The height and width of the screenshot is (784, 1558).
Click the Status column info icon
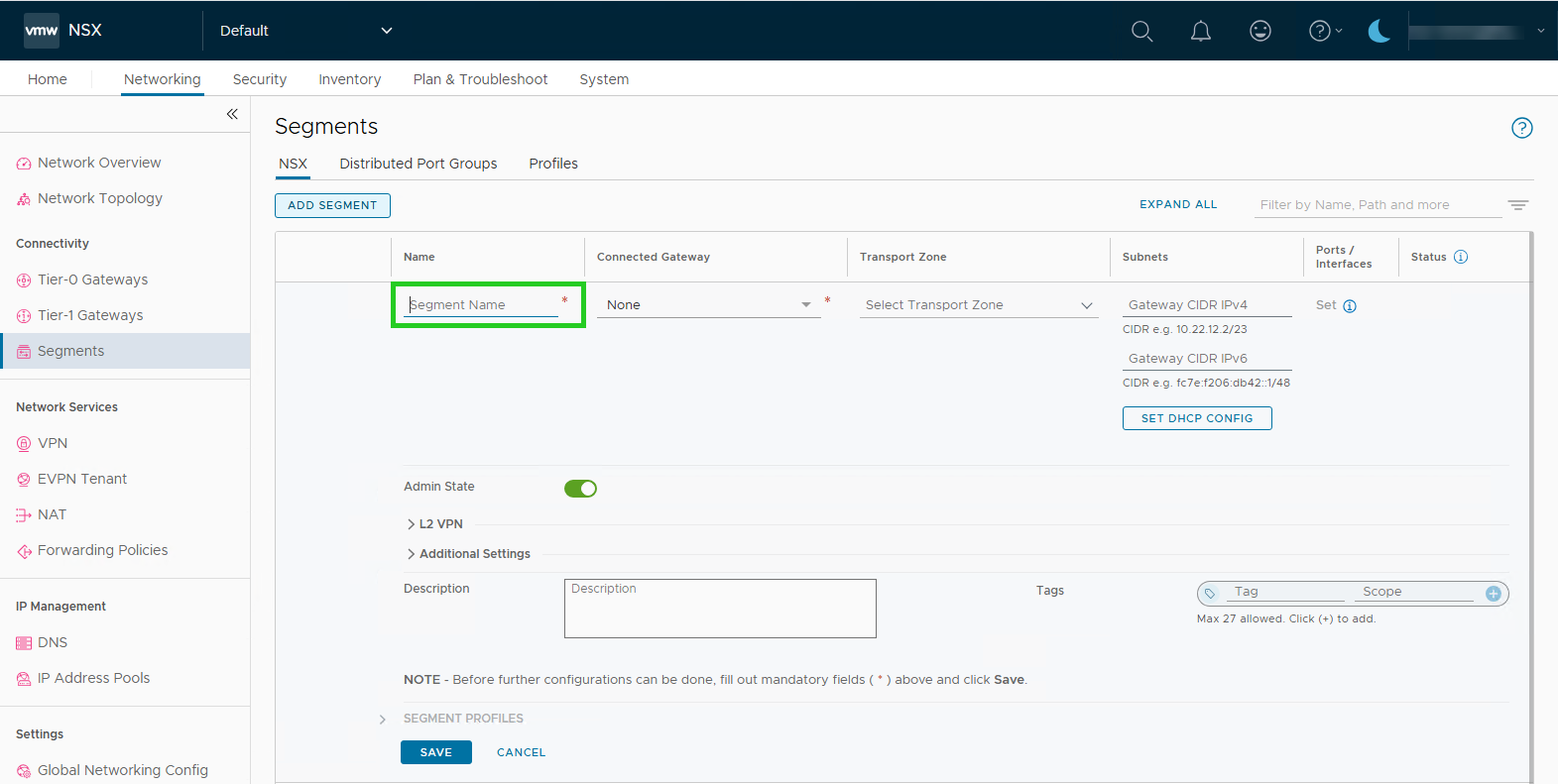1461,257
